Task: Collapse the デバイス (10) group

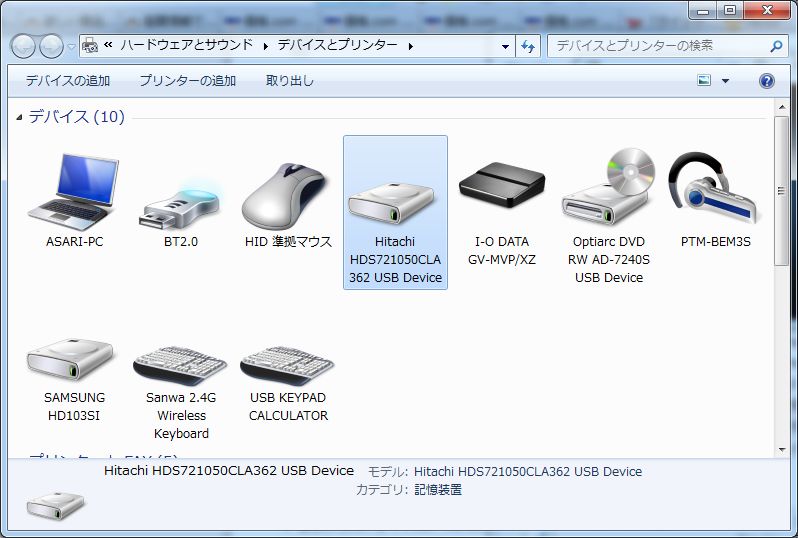Action: point(19,118)
